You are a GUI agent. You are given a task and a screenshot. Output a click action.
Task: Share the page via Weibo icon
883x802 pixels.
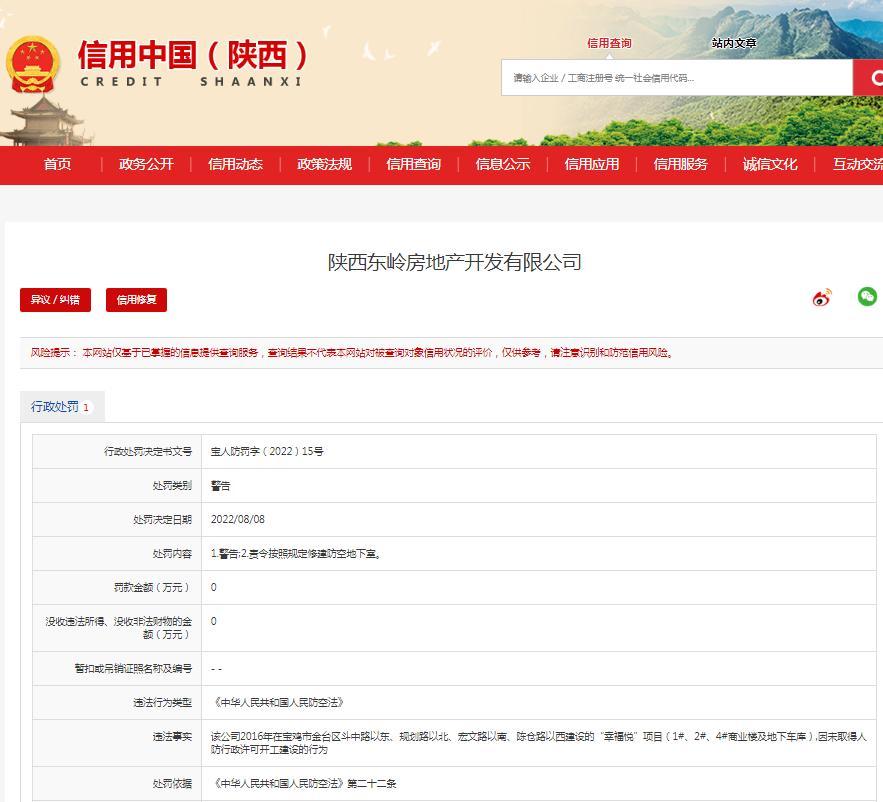coord(822,297)
